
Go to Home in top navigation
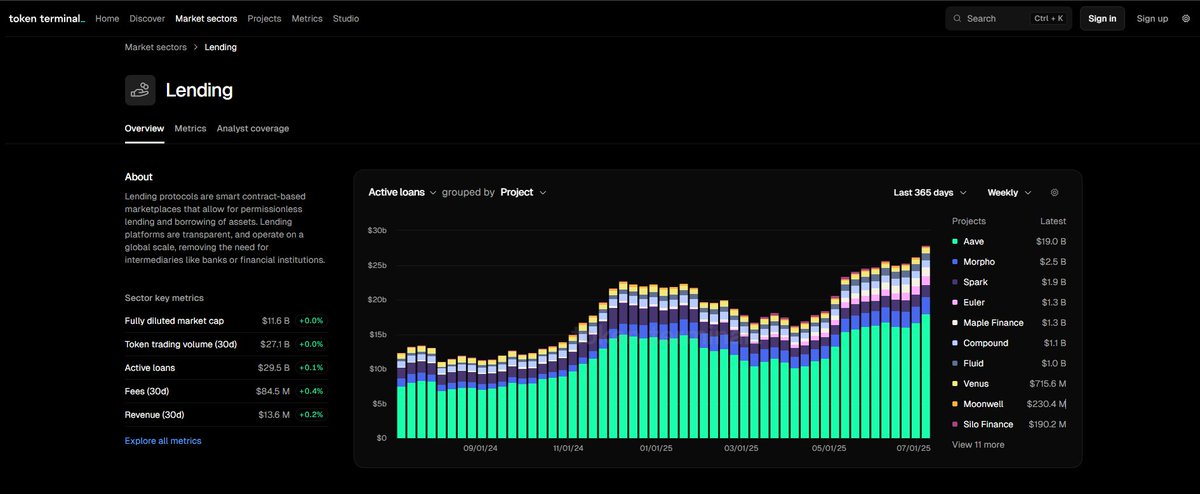107,18
